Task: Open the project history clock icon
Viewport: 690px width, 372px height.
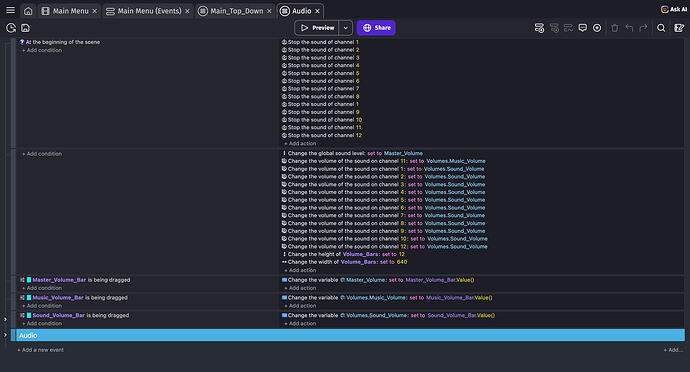Action: click(11, 28)
